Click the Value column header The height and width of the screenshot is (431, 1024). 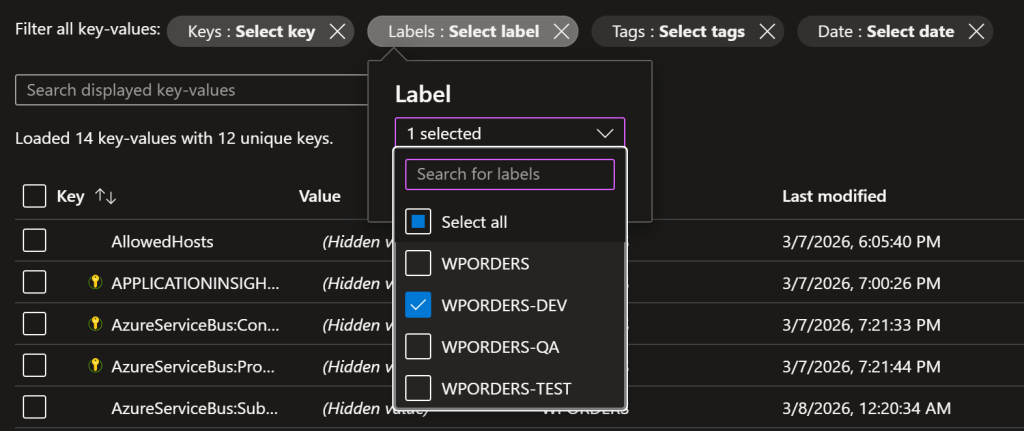click(x=319, y=196)
